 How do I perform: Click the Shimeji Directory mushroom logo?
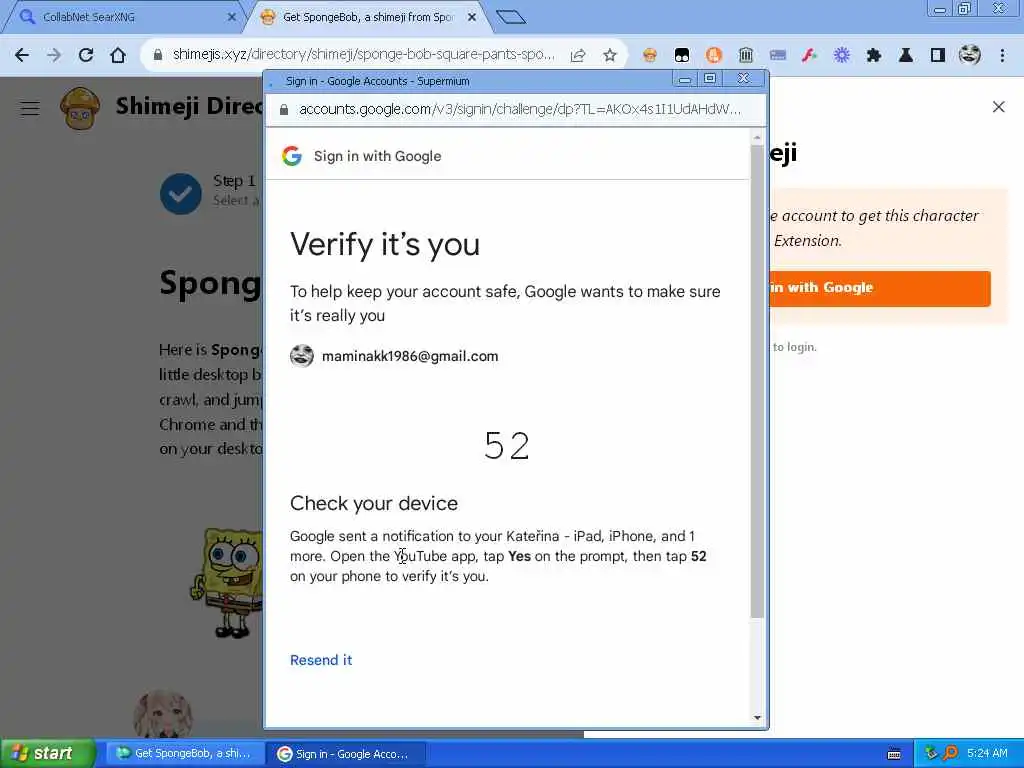tap(80, 108)
